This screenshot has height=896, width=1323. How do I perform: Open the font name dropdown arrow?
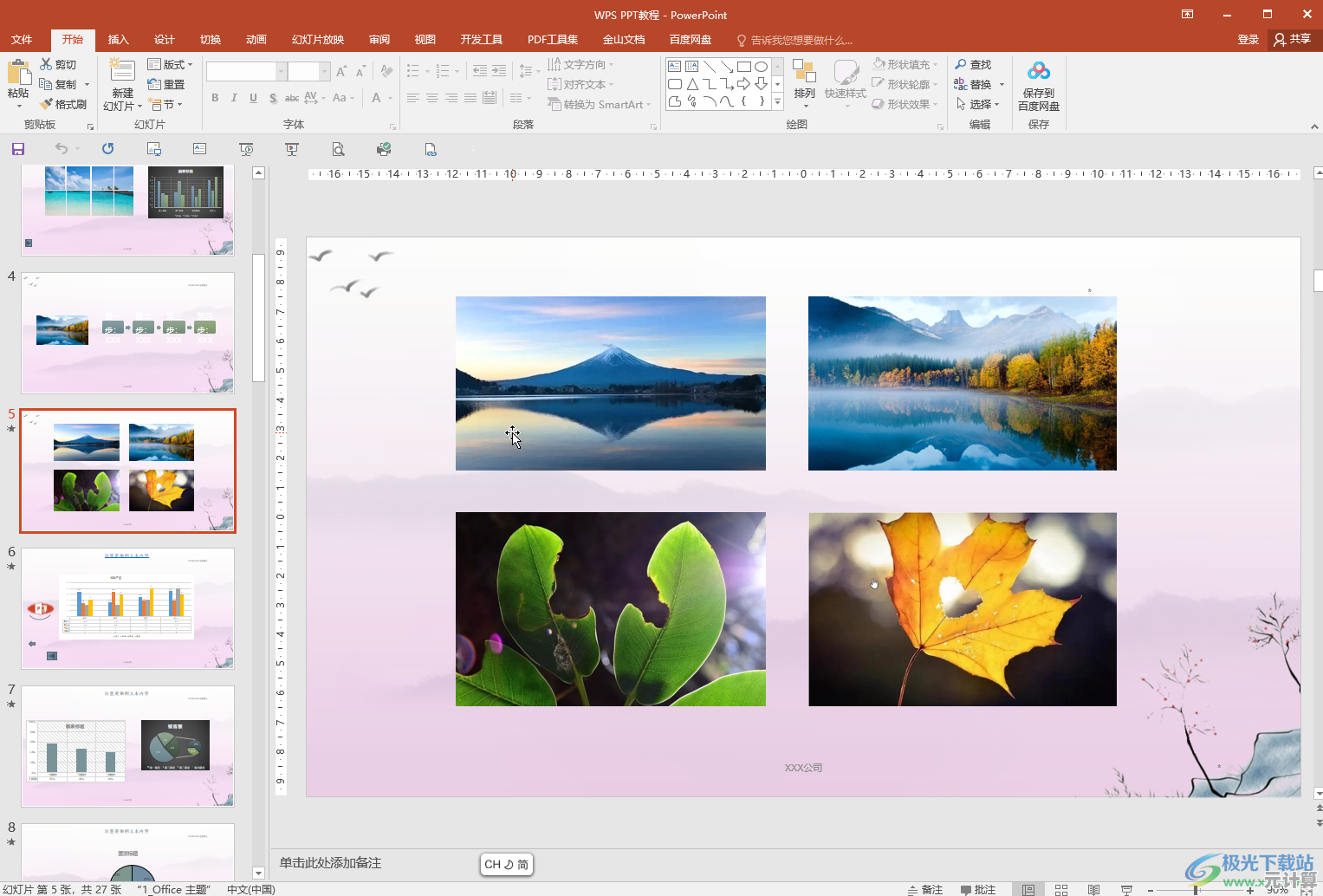281,72
